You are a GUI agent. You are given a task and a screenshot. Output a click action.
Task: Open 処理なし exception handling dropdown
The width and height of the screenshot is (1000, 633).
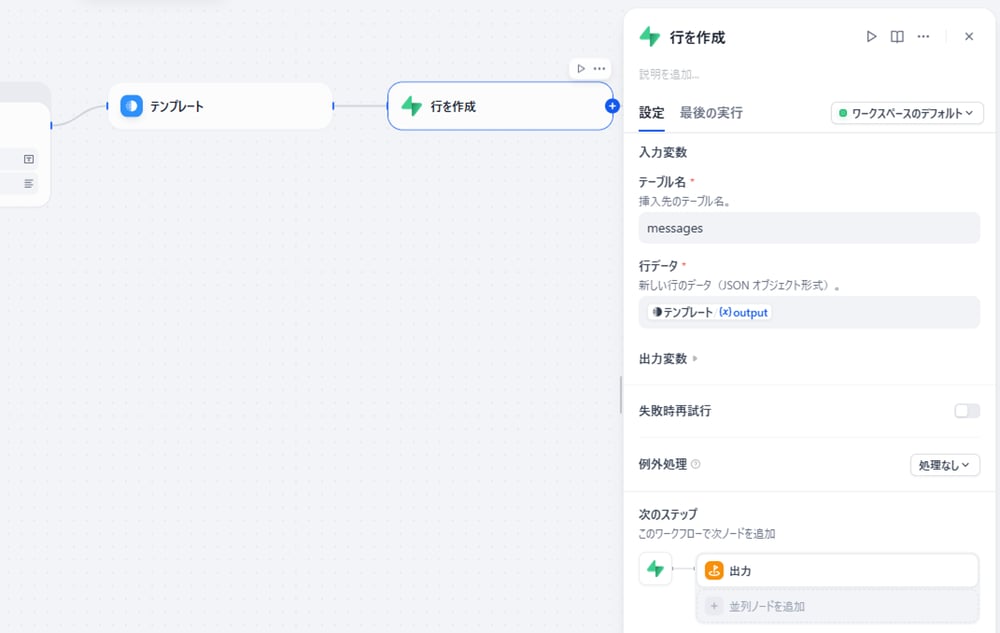[944, 465]
